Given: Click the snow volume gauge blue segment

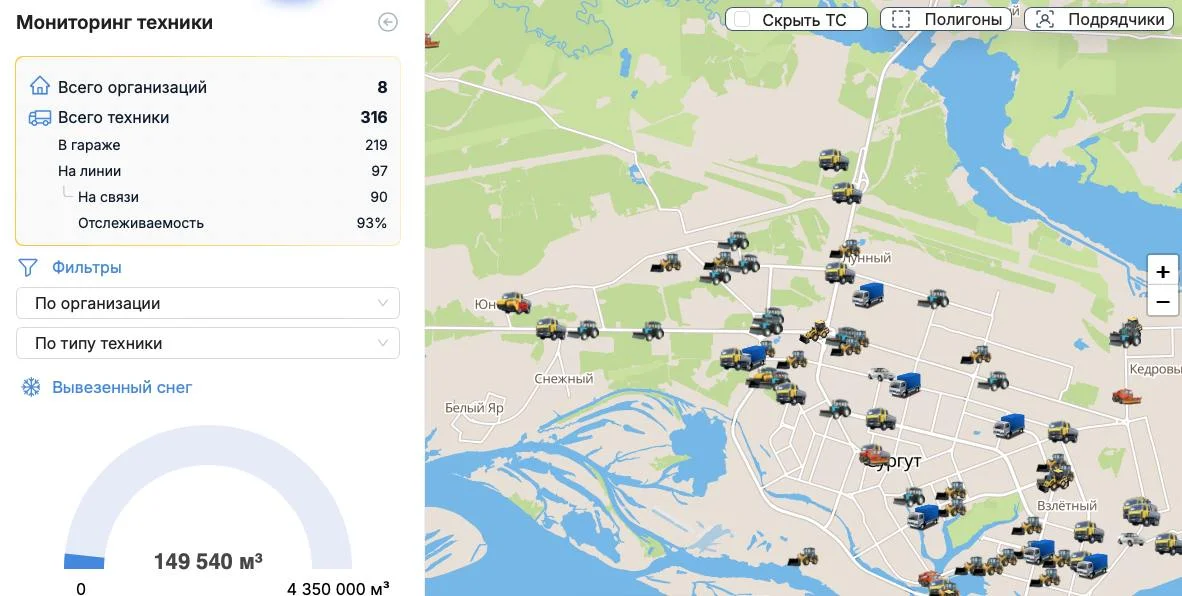Looking at the screenshot, I should pos(84,561).
